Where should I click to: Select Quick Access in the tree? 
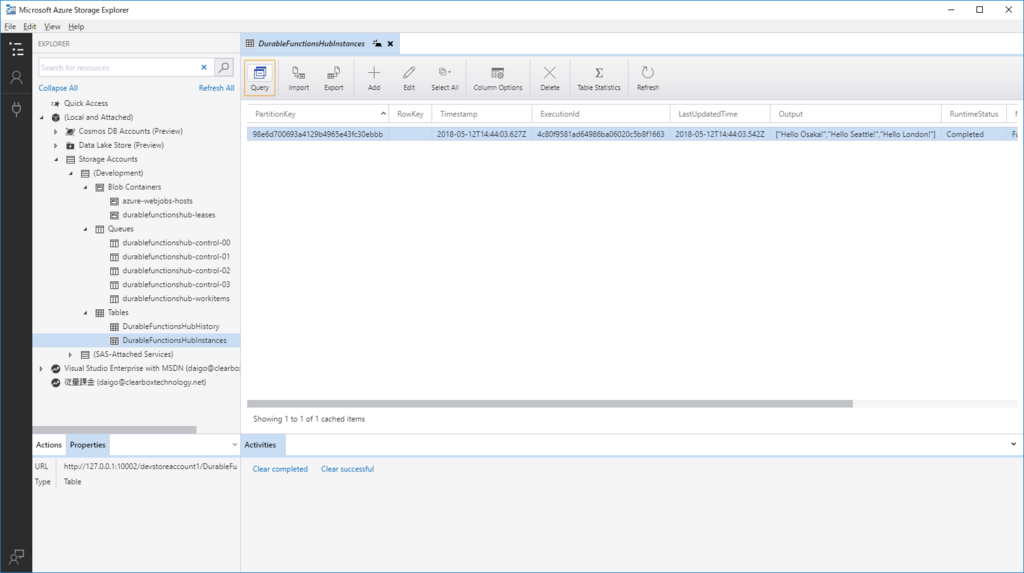pos(86,103)
